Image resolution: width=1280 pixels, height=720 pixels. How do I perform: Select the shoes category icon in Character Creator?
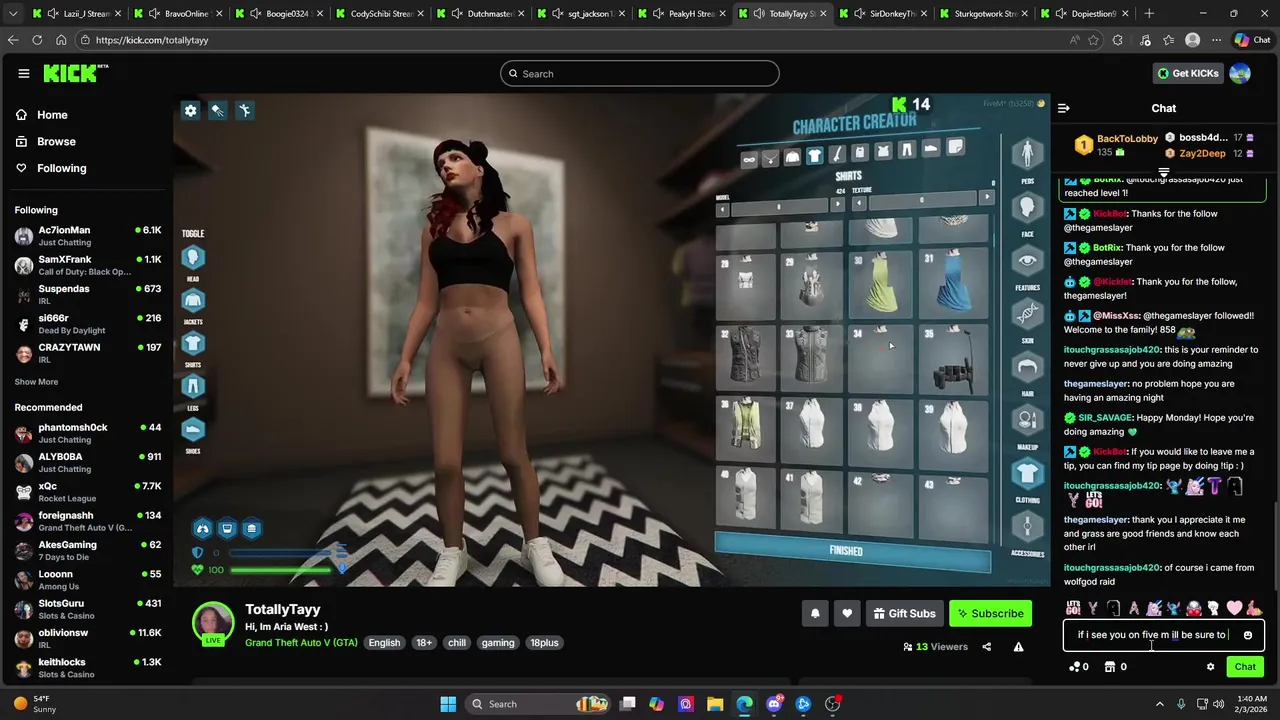click(x=930, y=148)
